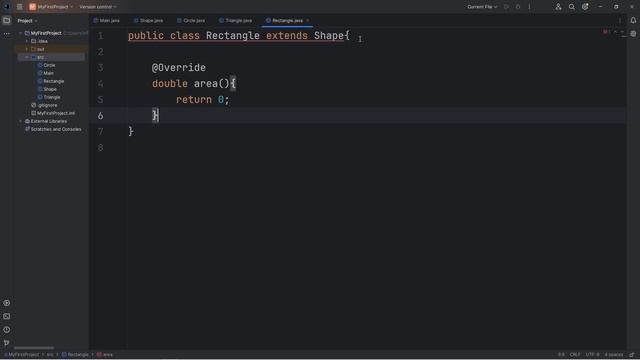Click the error indicator in editor
640x360 pixels.
[606, 32]
